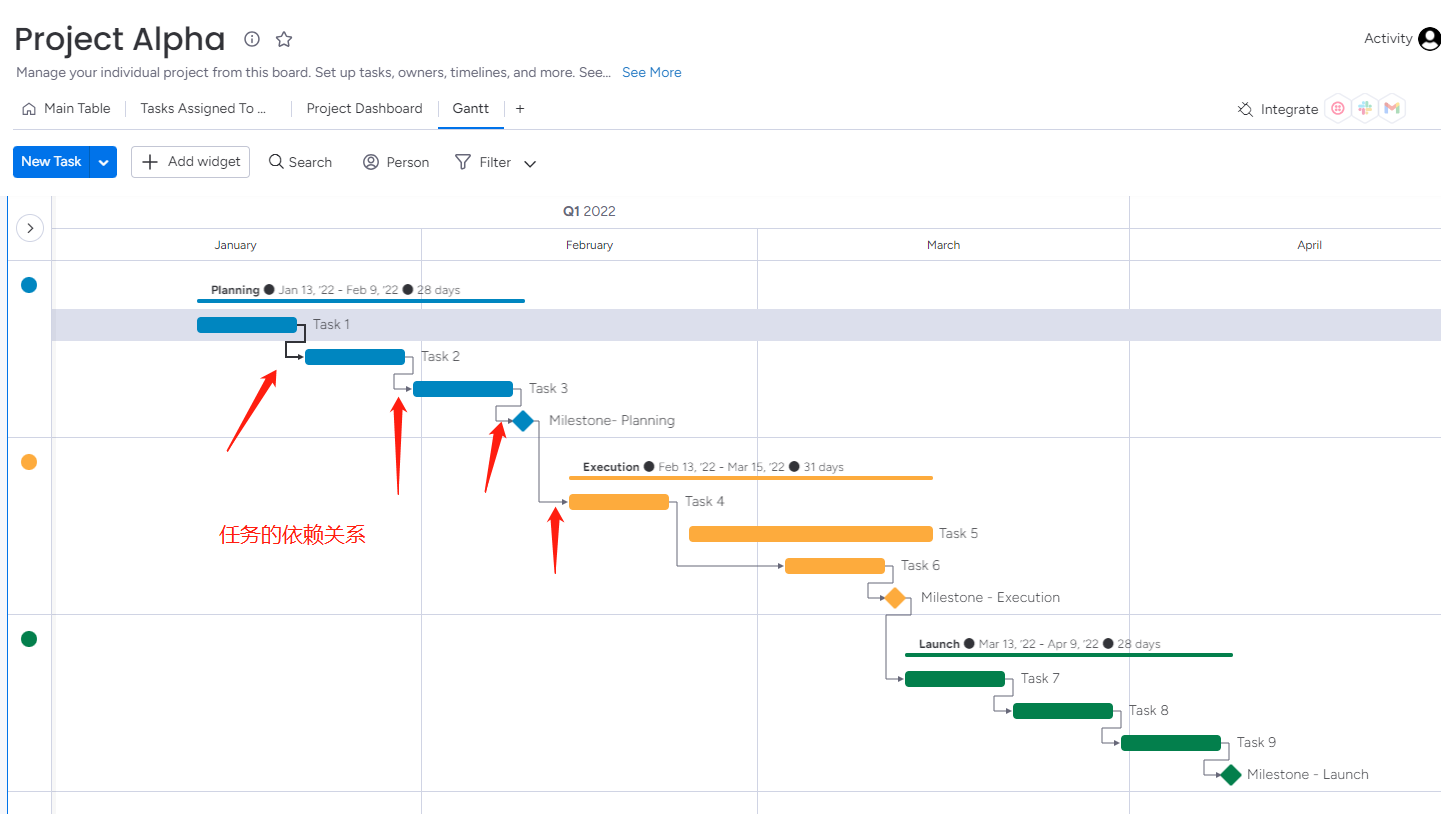The height and width of the screenshot is (814, 1441).
Task: Expand the Filter options chevron
Action: click(x=530, y=163)
